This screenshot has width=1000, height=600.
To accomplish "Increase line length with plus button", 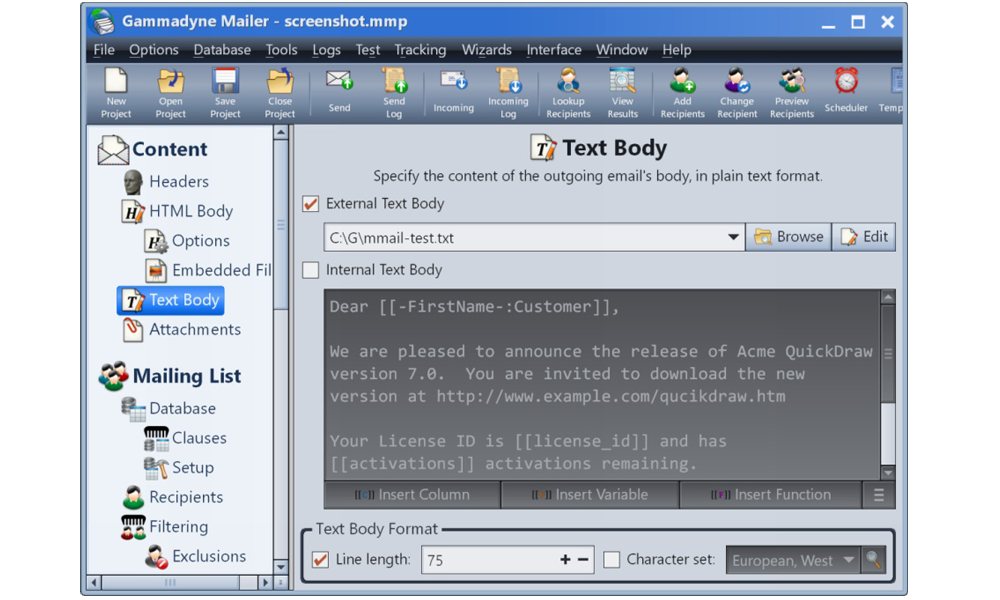I will pyautogui.click(x=565, y=560).
